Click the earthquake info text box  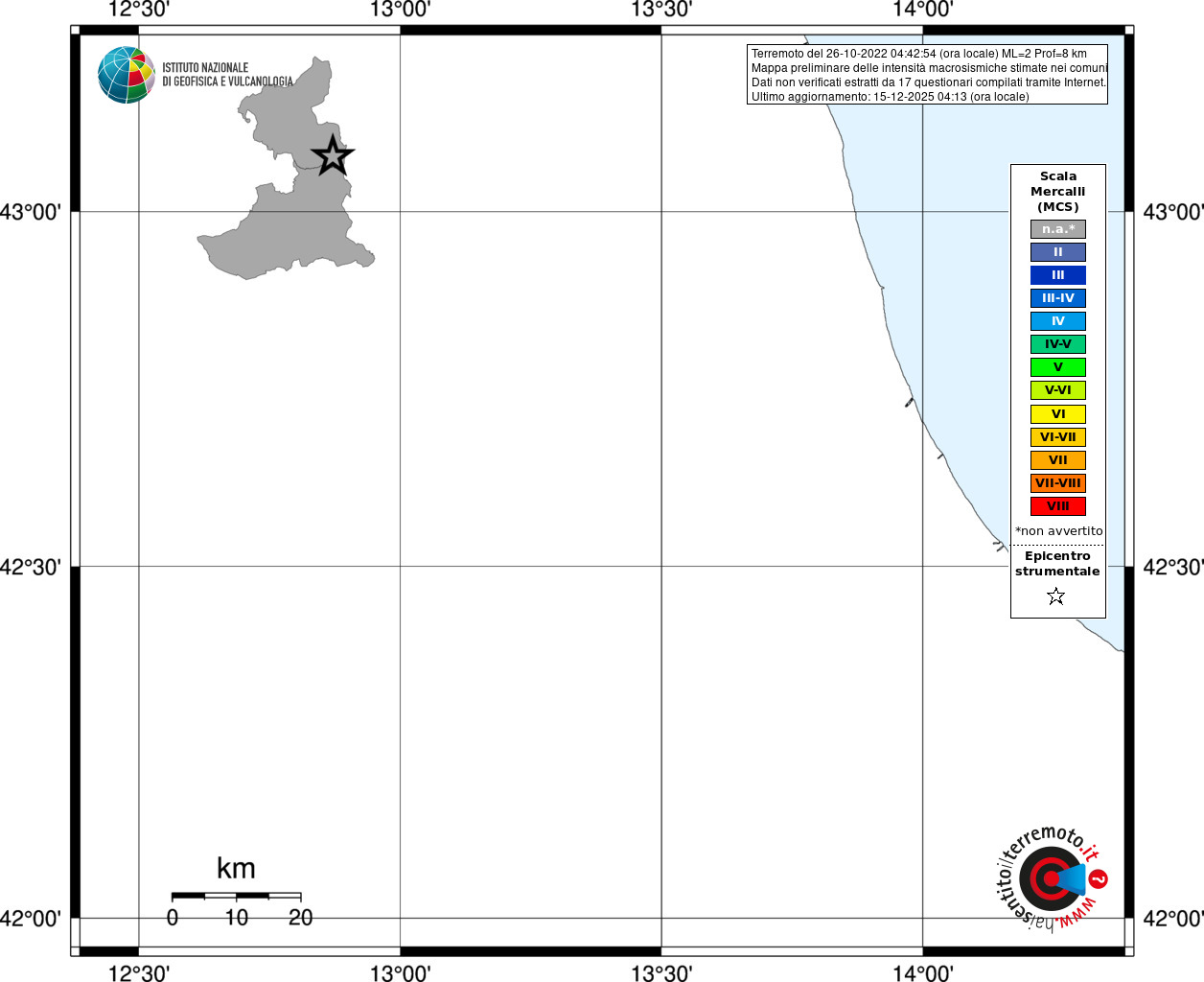(x=927, y=75)
